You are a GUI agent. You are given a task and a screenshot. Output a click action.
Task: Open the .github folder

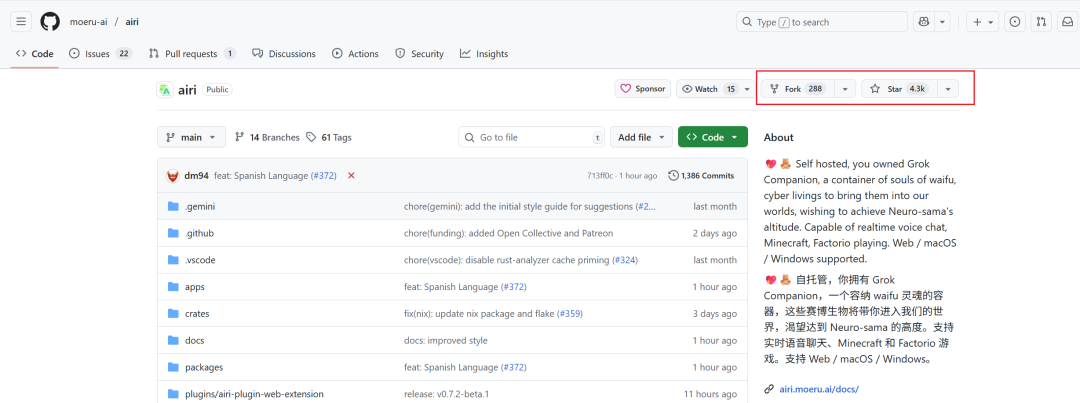tap(199, 234)
